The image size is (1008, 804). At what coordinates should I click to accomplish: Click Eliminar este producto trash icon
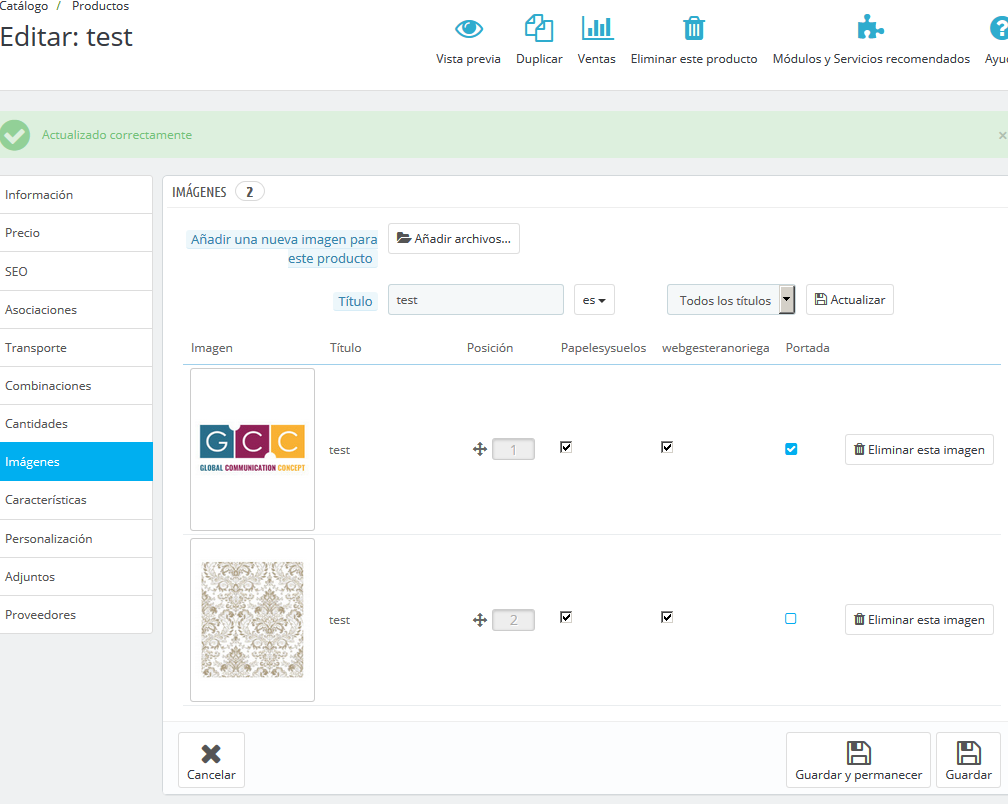pyautogui.click(x=694, y=28)
